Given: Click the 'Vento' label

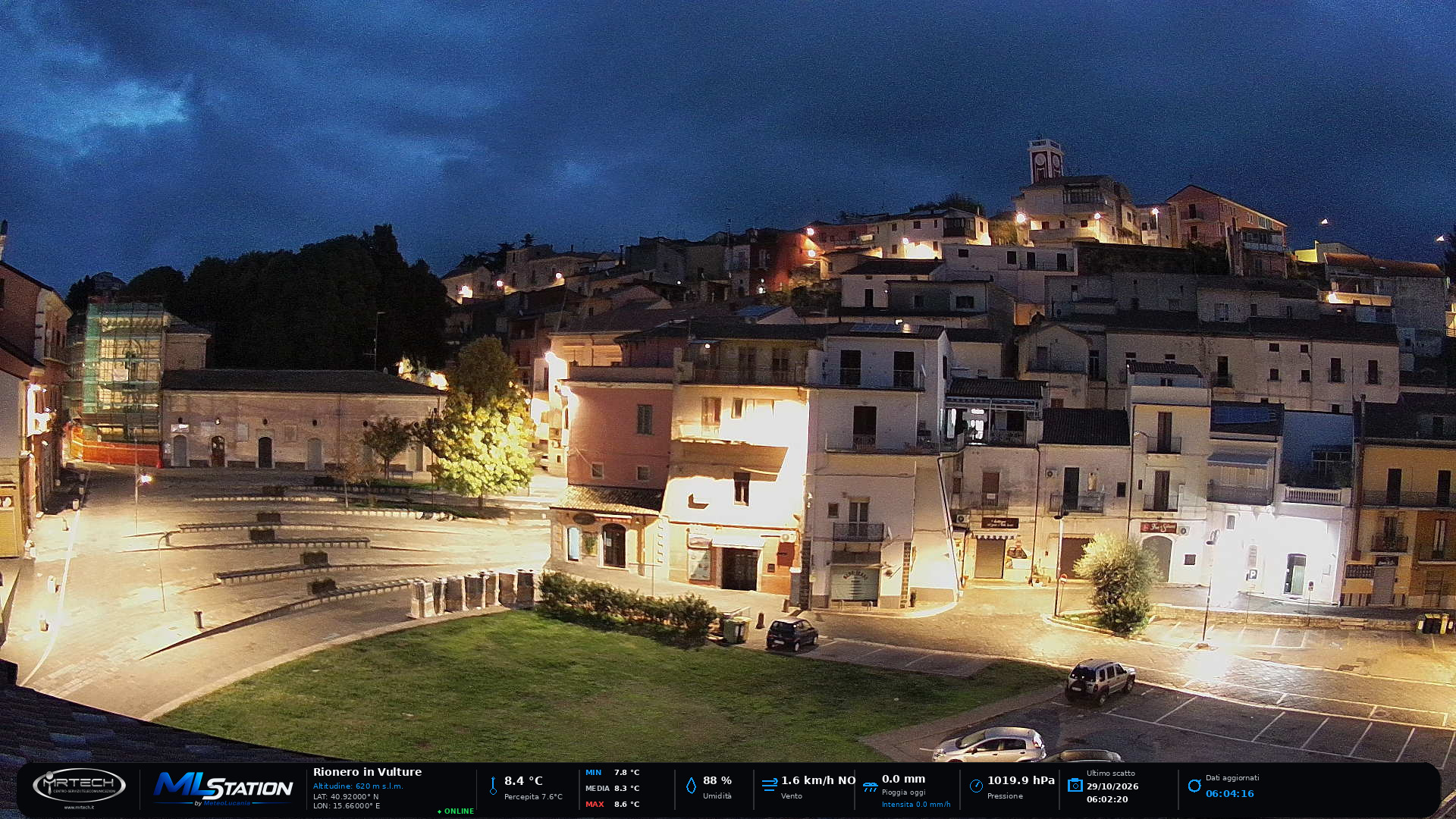Looking at the screenshot, I should coord(792,796).
